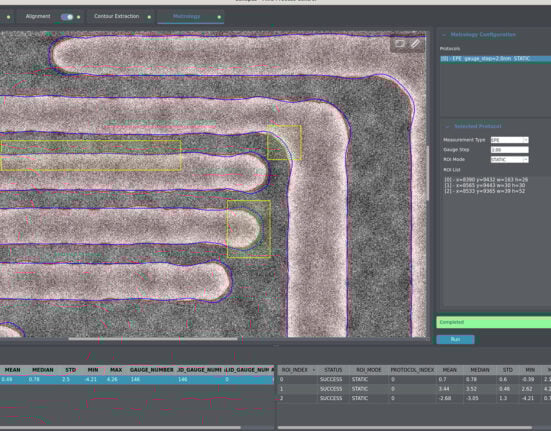Viewport: 551px width, 431px height.
Task: Click the selected summary row value -4.21
Action: click(91, 380)
